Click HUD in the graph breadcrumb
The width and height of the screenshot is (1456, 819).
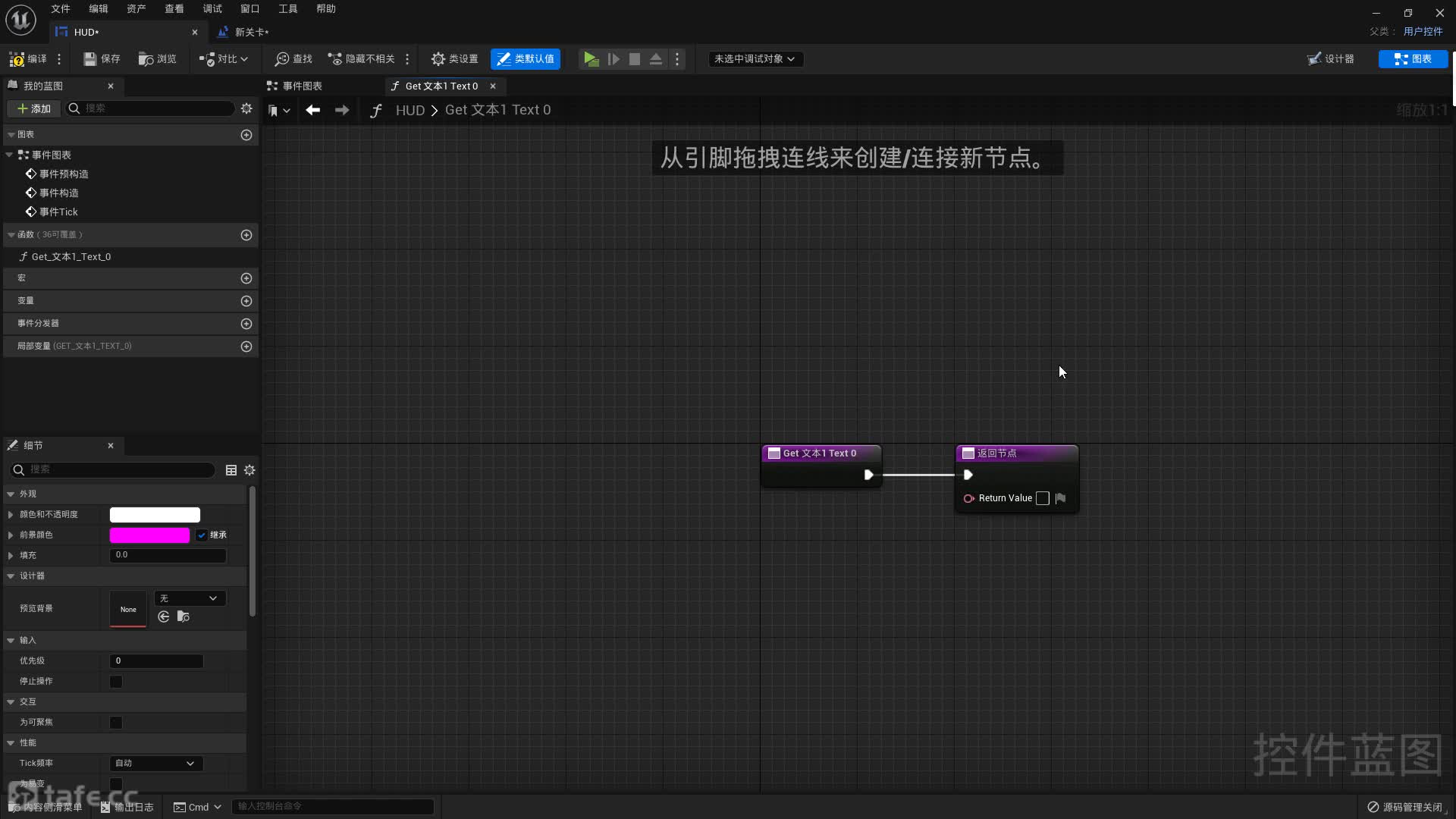pos(410,110)
